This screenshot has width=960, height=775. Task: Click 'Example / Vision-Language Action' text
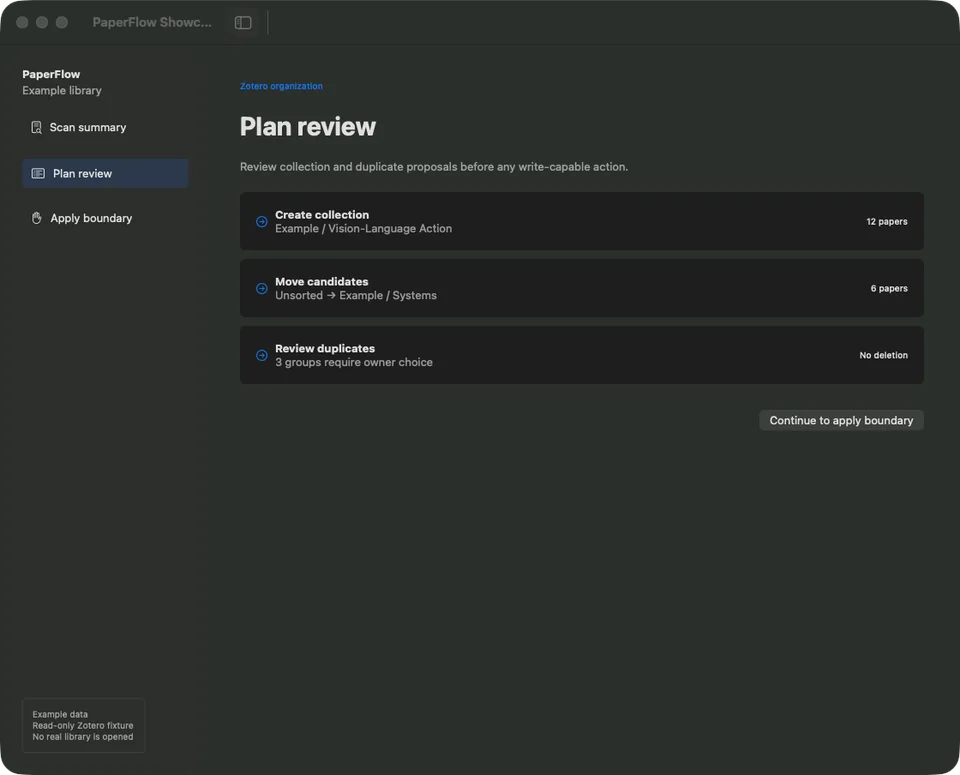point(364,228)
